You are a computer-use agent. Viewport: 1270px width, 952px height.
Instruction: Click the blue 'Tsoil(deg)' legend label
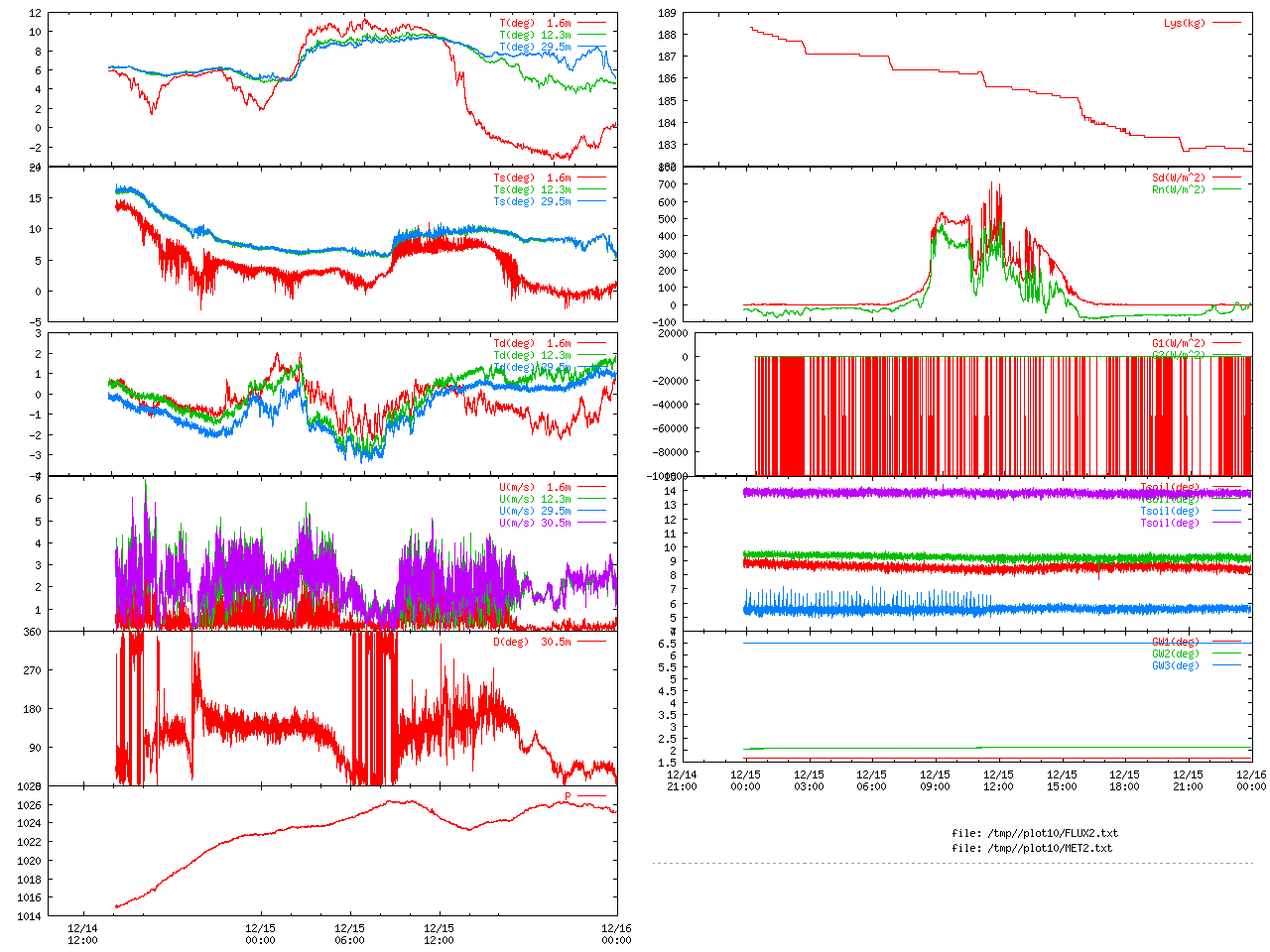click(1170, 511)
